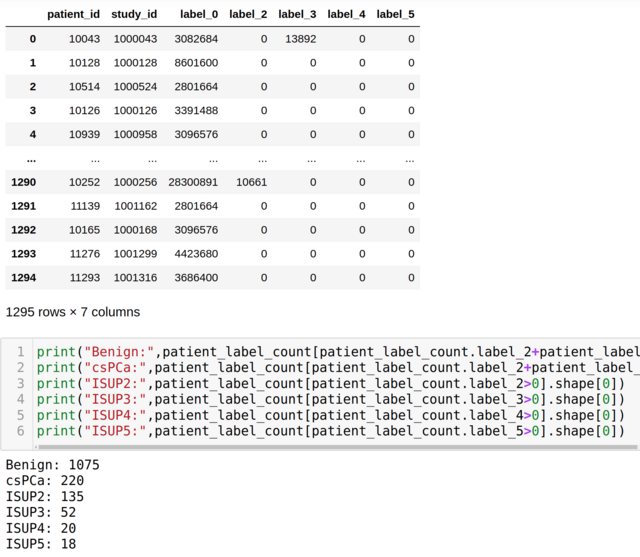Place cursor on the ISUP3 print line
The image size is (640, 557).
coord(331,399)
